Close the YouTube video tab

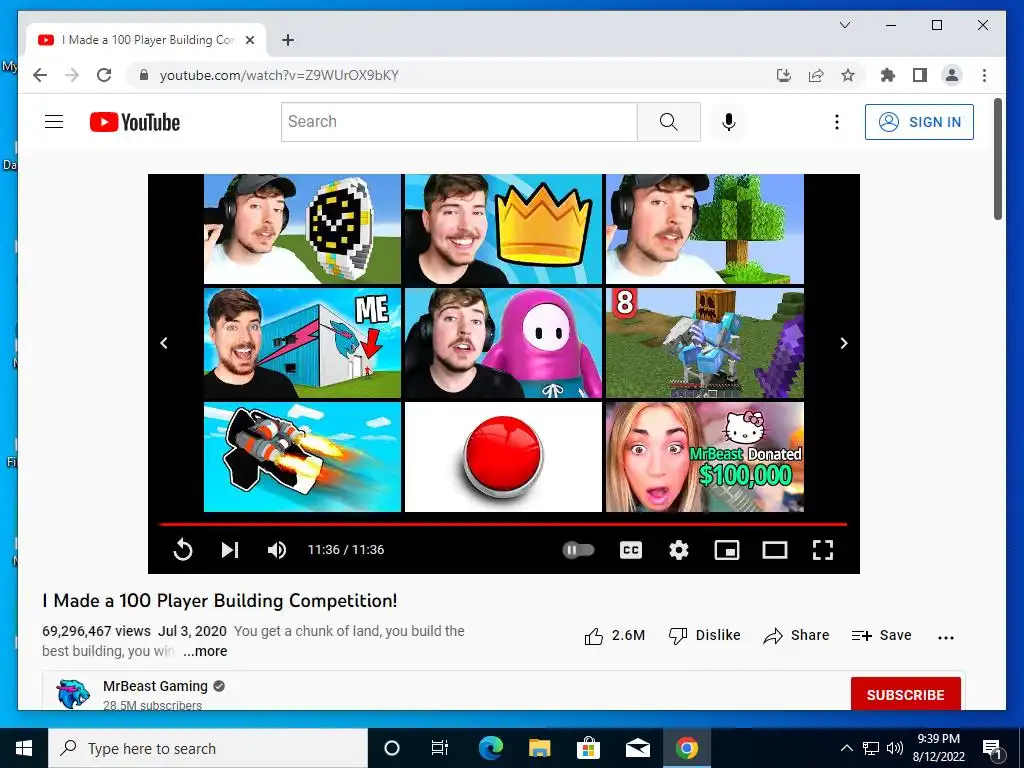[249, 40]
